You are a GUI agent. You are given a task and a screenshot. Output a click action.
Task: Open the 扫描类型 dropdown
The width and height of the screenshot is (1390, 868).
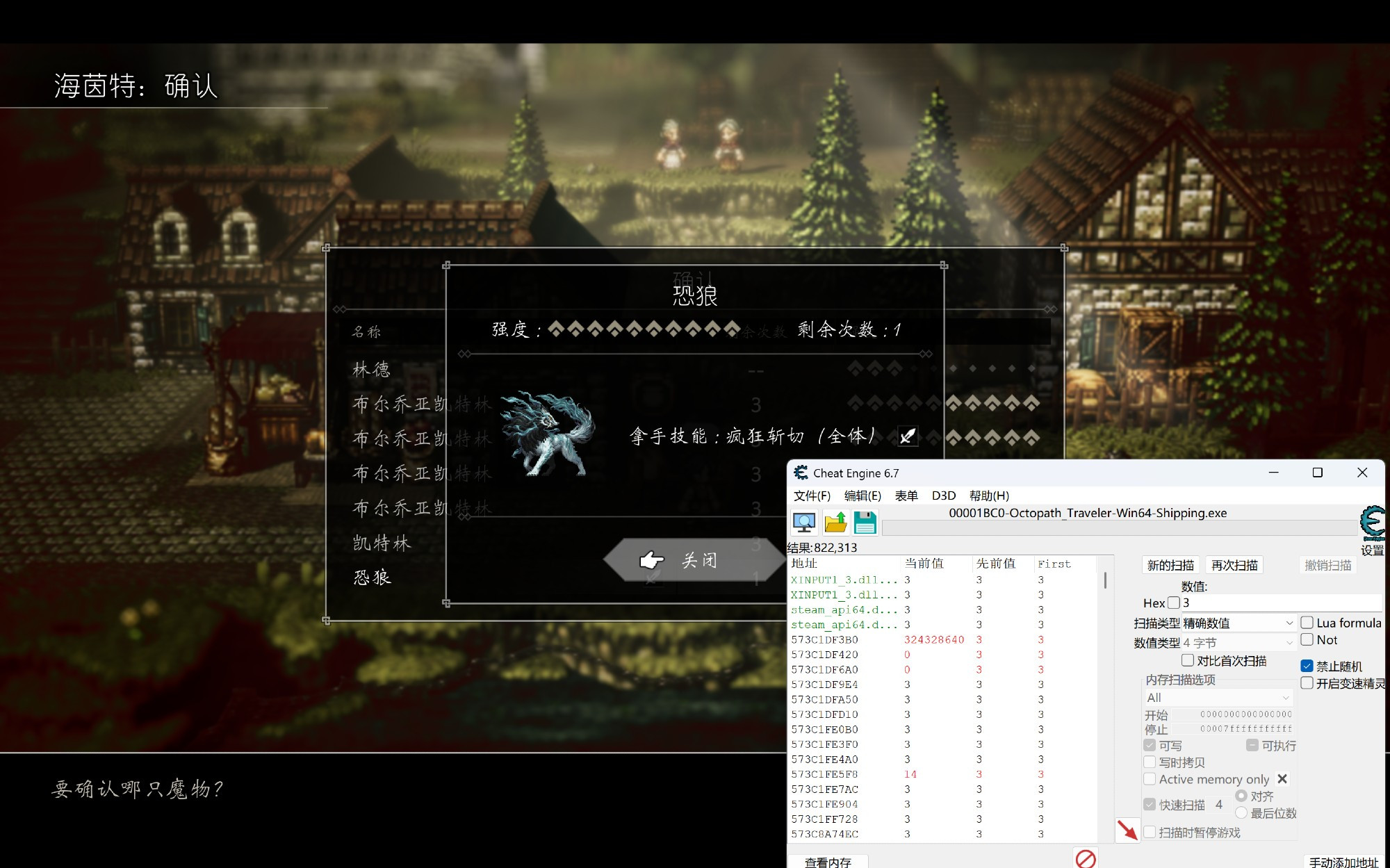pyautogui.click(x=1238, y=623)
